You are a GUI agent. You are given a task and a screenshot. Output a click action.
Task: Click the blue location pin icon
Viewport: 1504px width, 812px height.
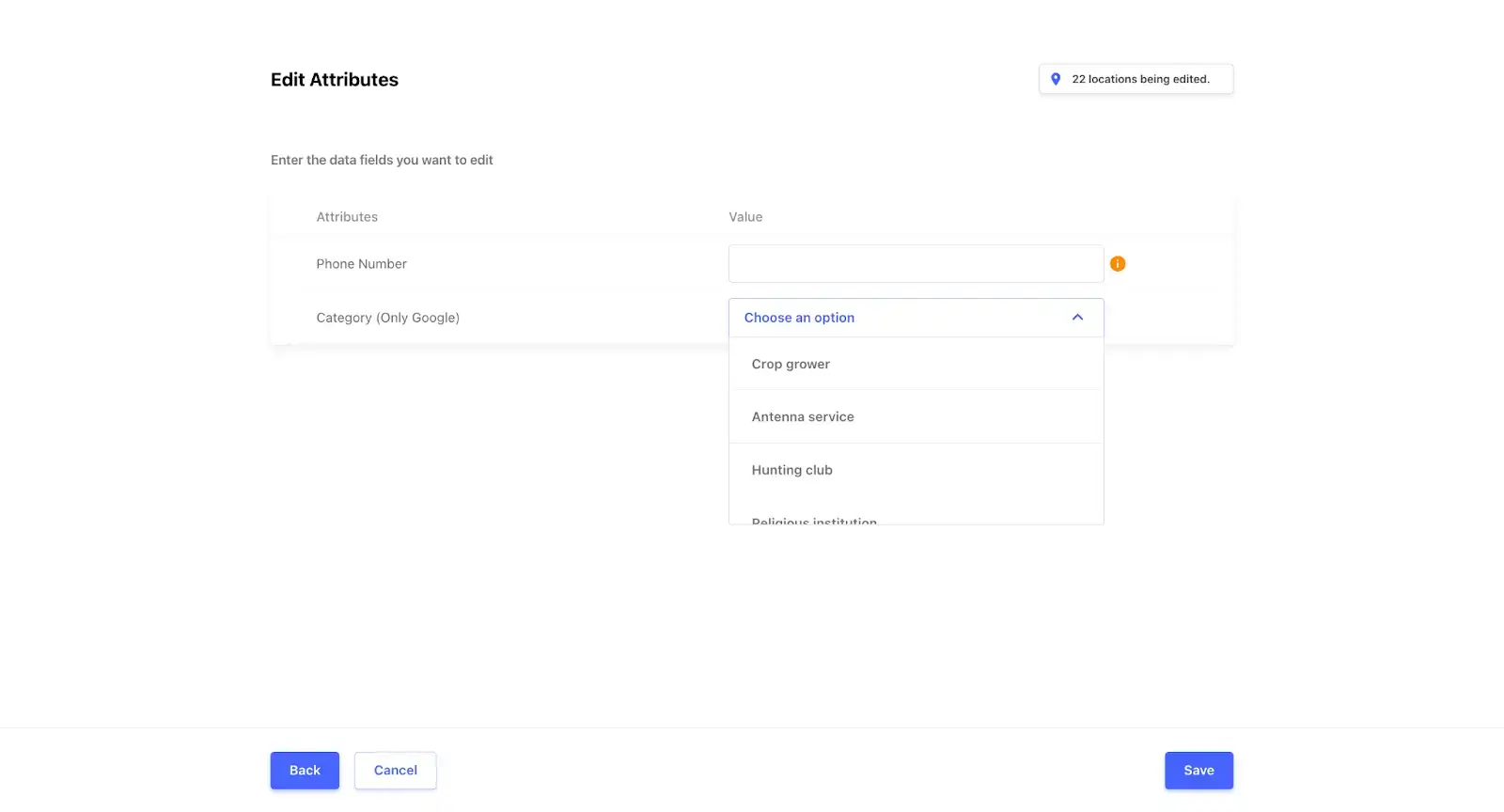pos(1056,80)
